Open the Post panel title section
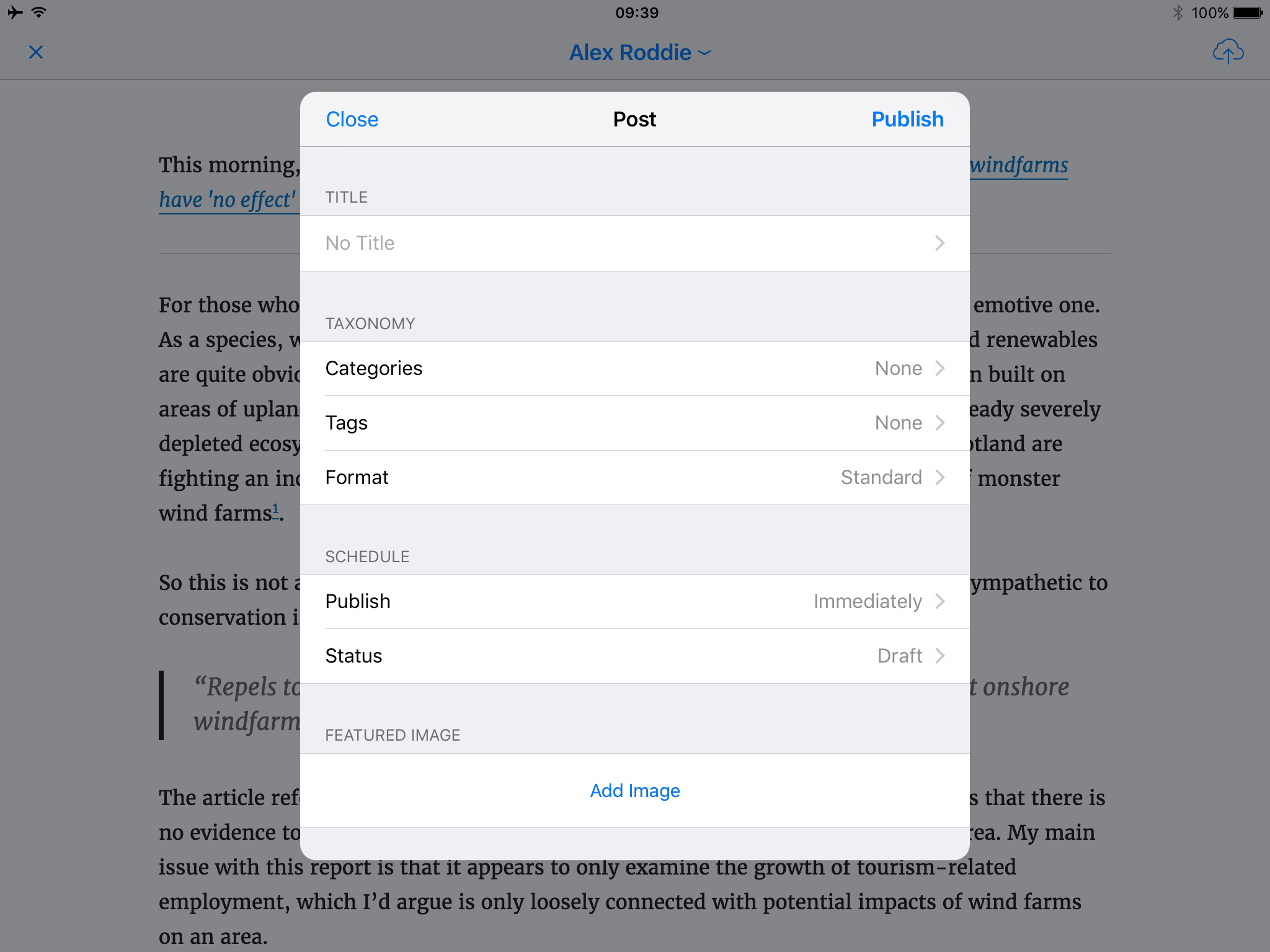This screenshot has height=952, width=1270. (x=635, y=243)
